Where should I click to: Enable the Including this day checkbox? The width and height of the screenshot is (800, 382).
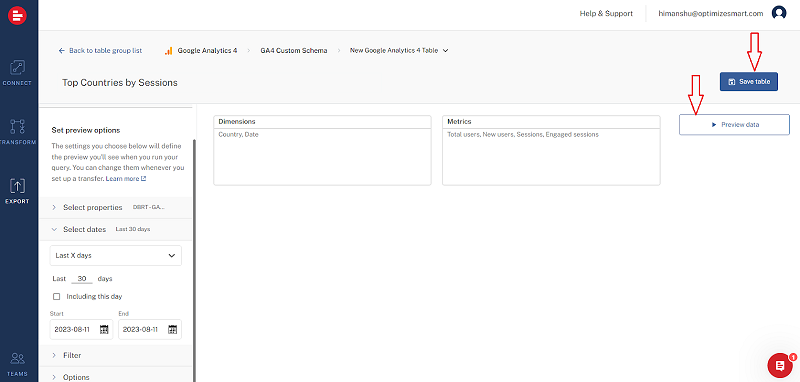coord(57,296)
